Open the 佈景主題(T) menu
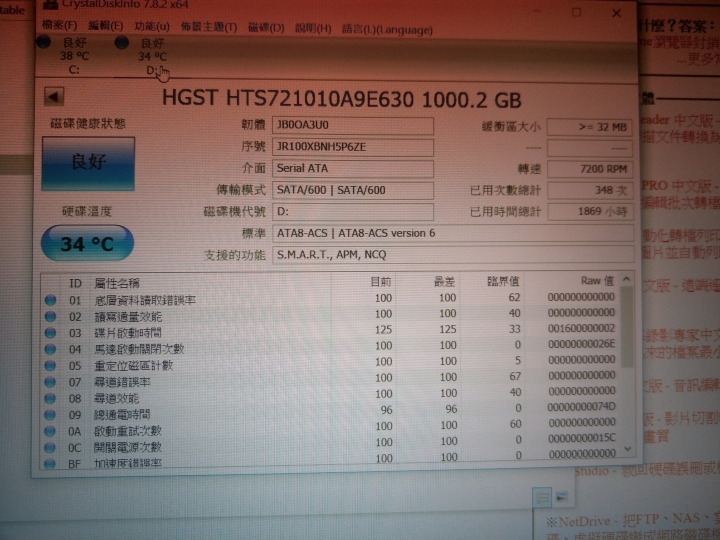This screenshot has height=540, width=720. pyautogui.click(x=209, y=28)
